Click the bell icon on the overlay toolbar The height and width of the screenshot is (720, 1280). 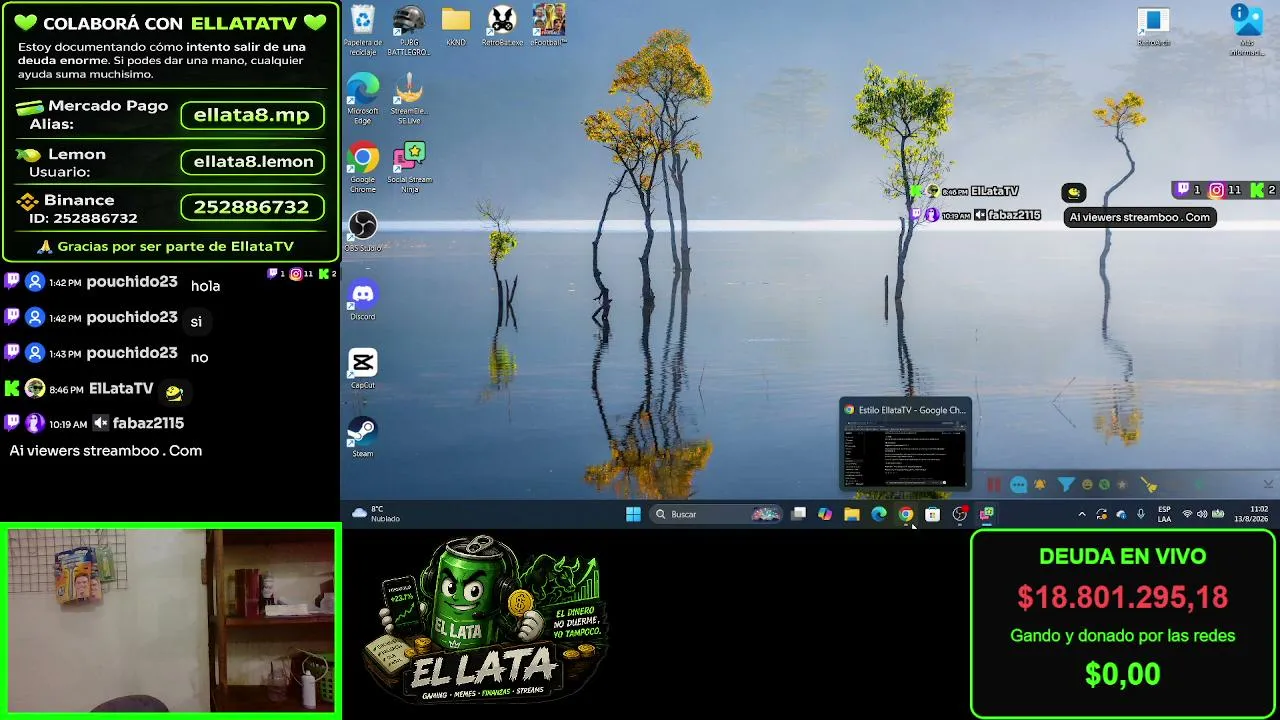(x=1040, y=485)
